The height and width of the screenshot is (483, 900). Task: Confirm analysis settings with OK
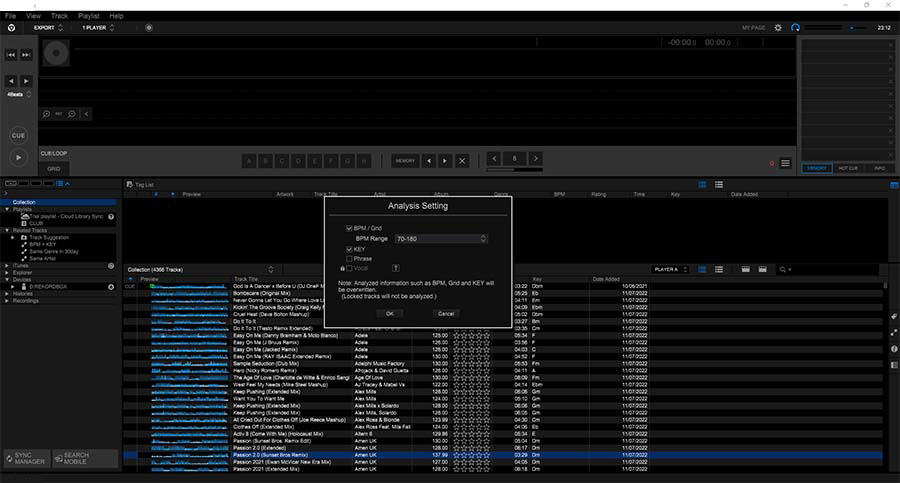click(390, 314)
